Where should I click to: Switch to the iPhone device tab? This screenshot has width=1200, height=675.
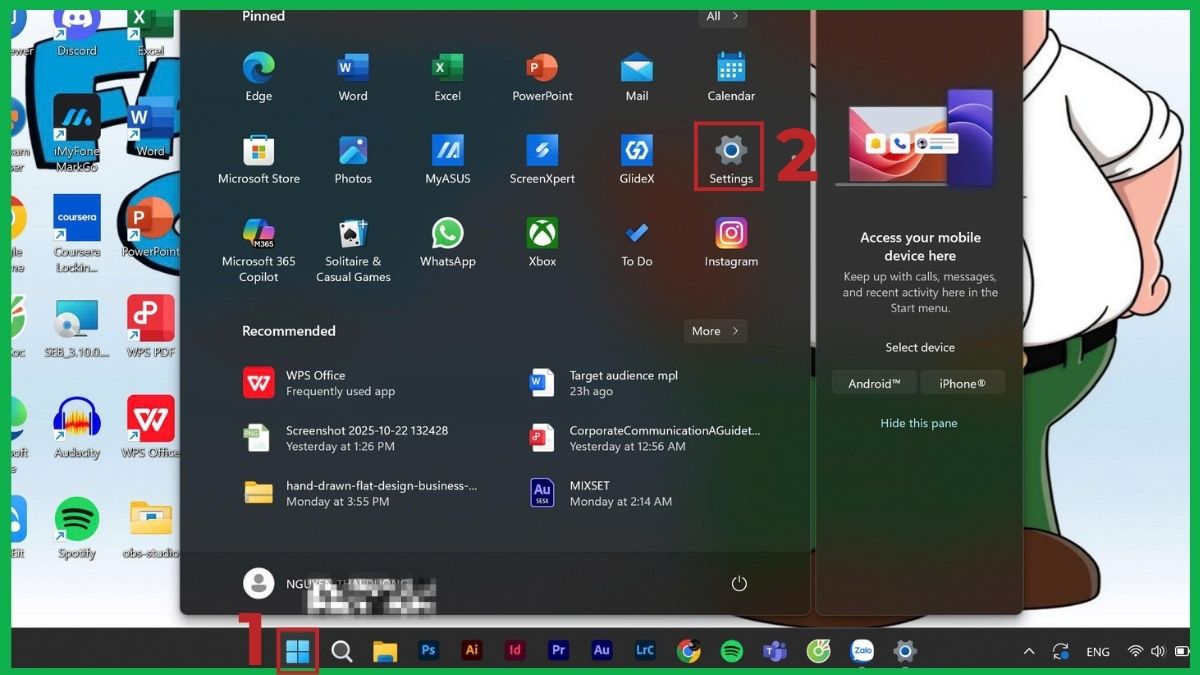pos(962,382)
